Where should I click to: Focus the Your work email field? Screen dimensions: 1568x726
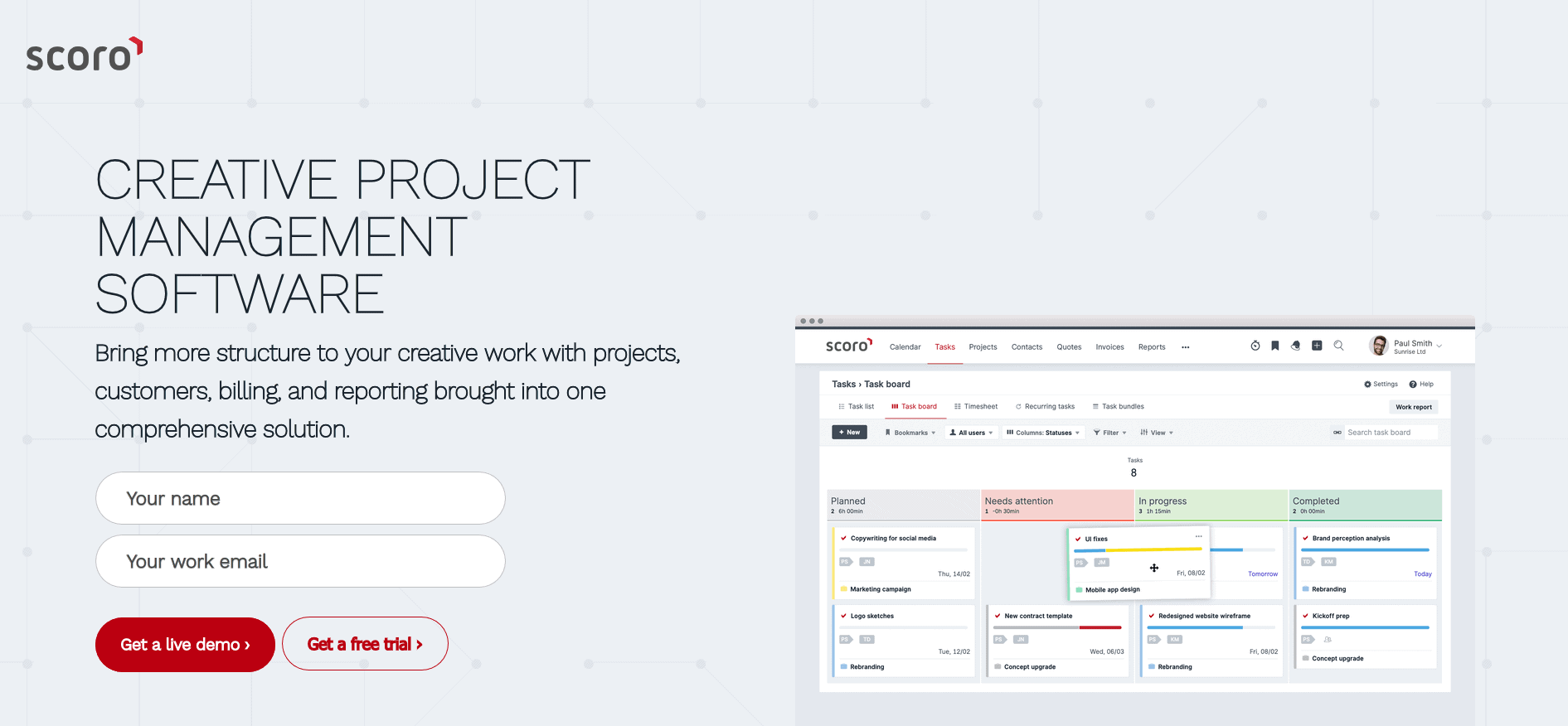pos(300,561)
